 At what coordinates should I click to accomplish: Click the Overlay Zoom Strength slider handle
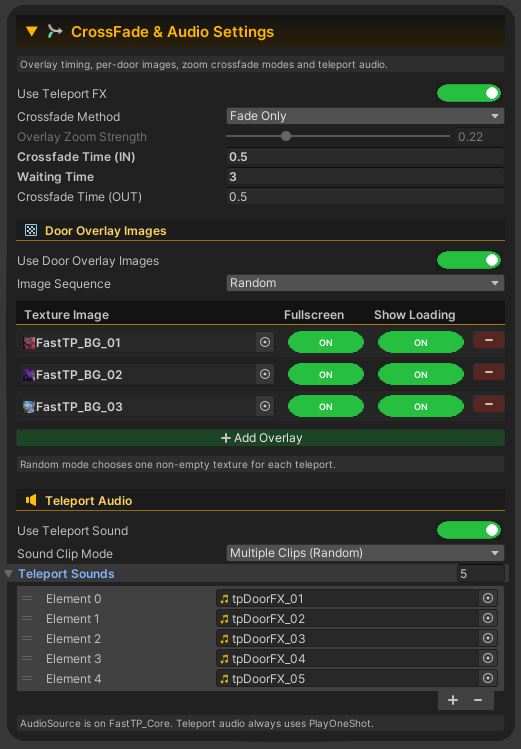tap(286, 136)
